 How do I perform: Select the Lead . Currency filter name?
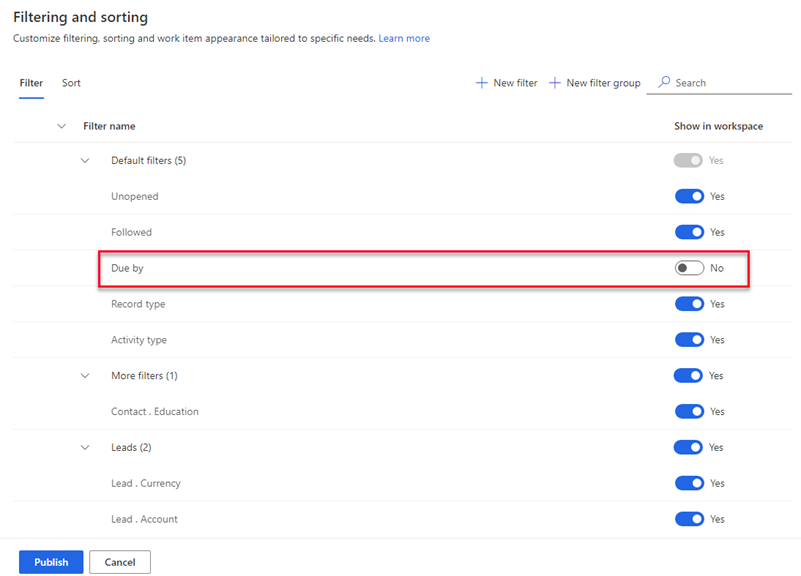coord(146,483)
